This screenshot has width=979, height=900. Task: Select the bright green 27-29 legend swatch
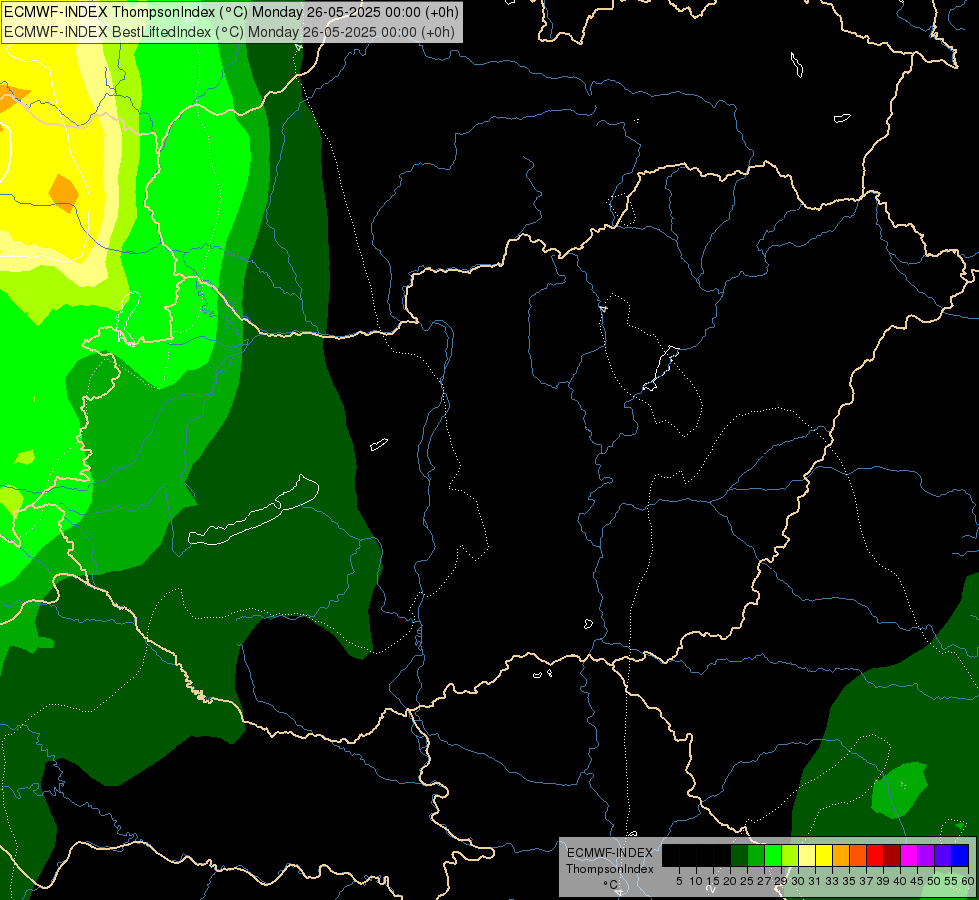[773, 855]
